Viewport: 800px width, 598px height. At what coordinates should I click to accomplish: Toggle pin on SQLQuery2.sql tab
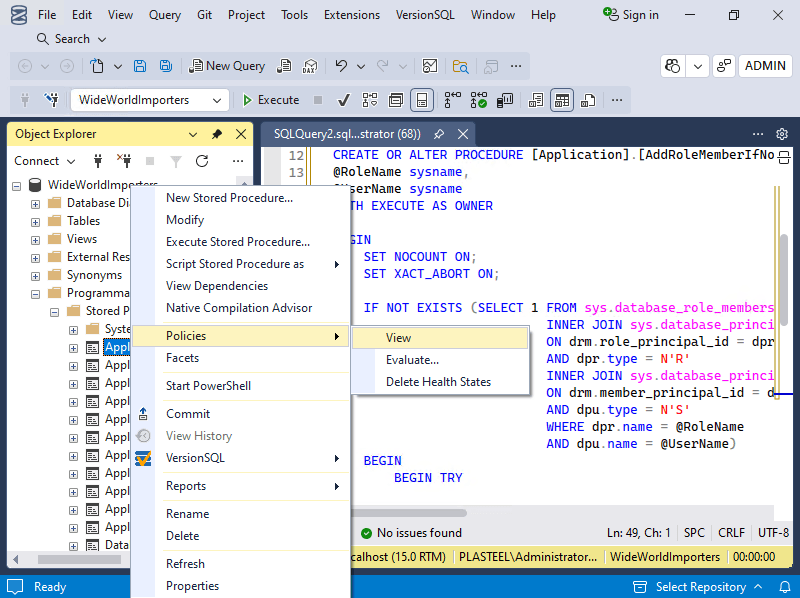pos(439,134)
